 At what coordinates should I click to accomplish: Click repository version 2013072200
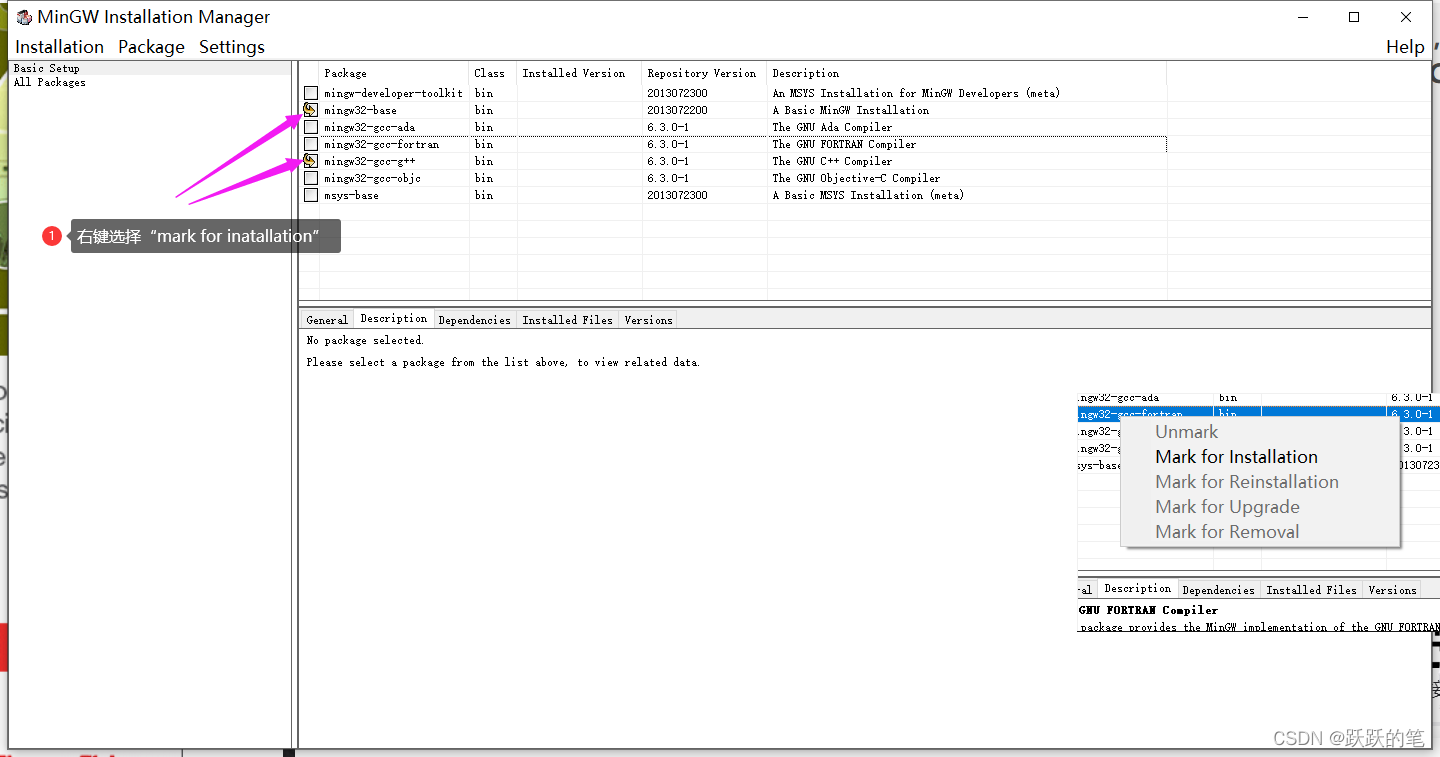[677, 110]
